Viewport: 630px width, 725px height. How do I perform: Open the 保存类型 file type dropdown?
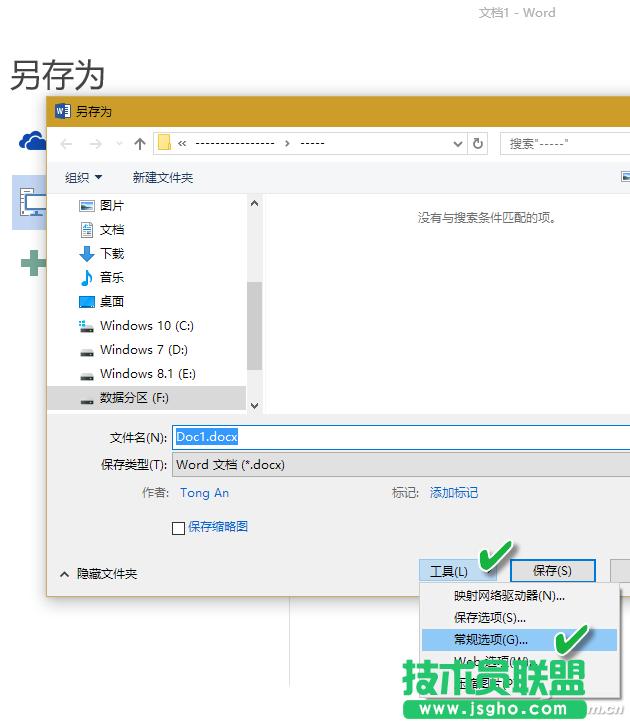tap(400, 464)
